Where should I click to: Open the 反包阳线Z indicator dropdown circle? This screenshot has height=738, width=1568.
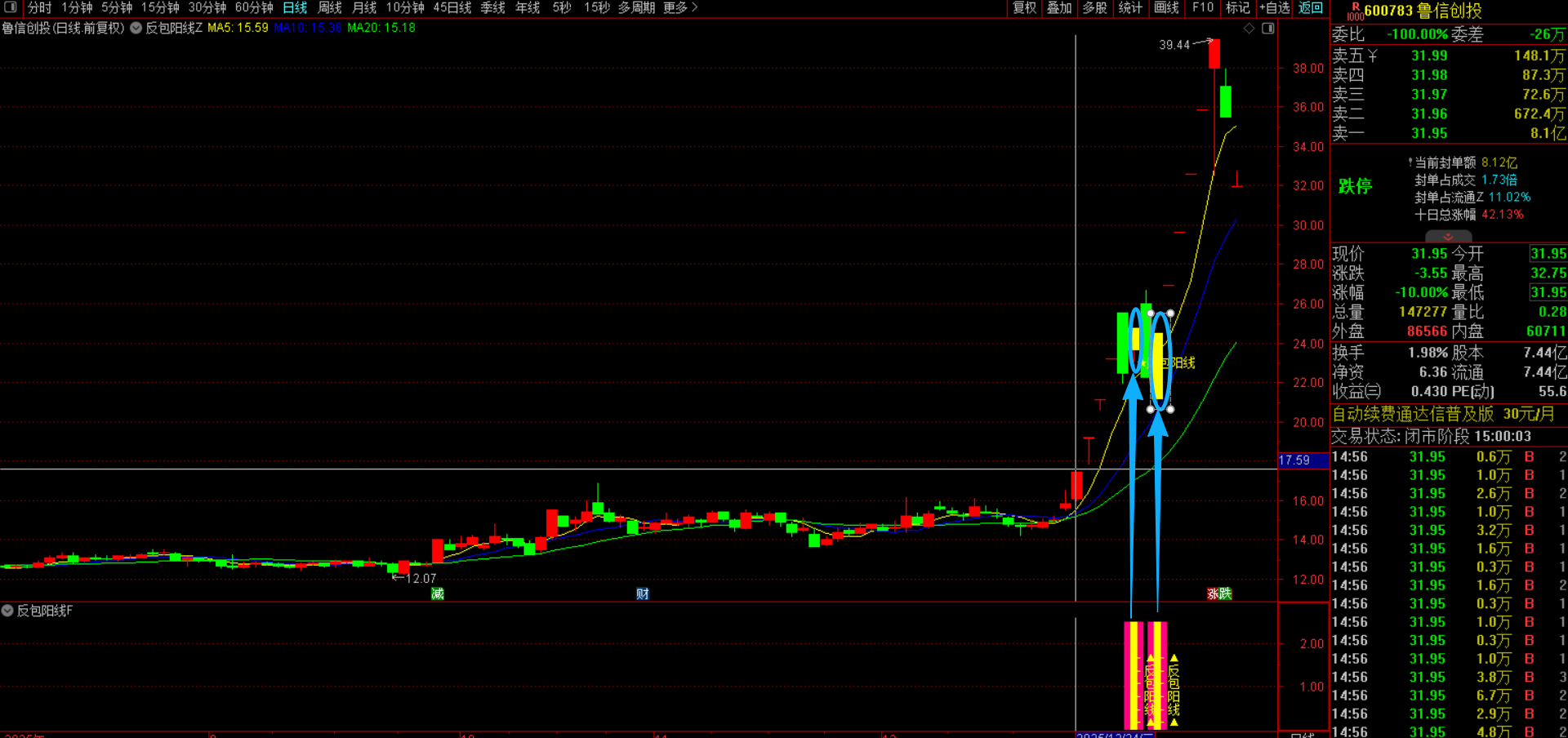(136, 28)
